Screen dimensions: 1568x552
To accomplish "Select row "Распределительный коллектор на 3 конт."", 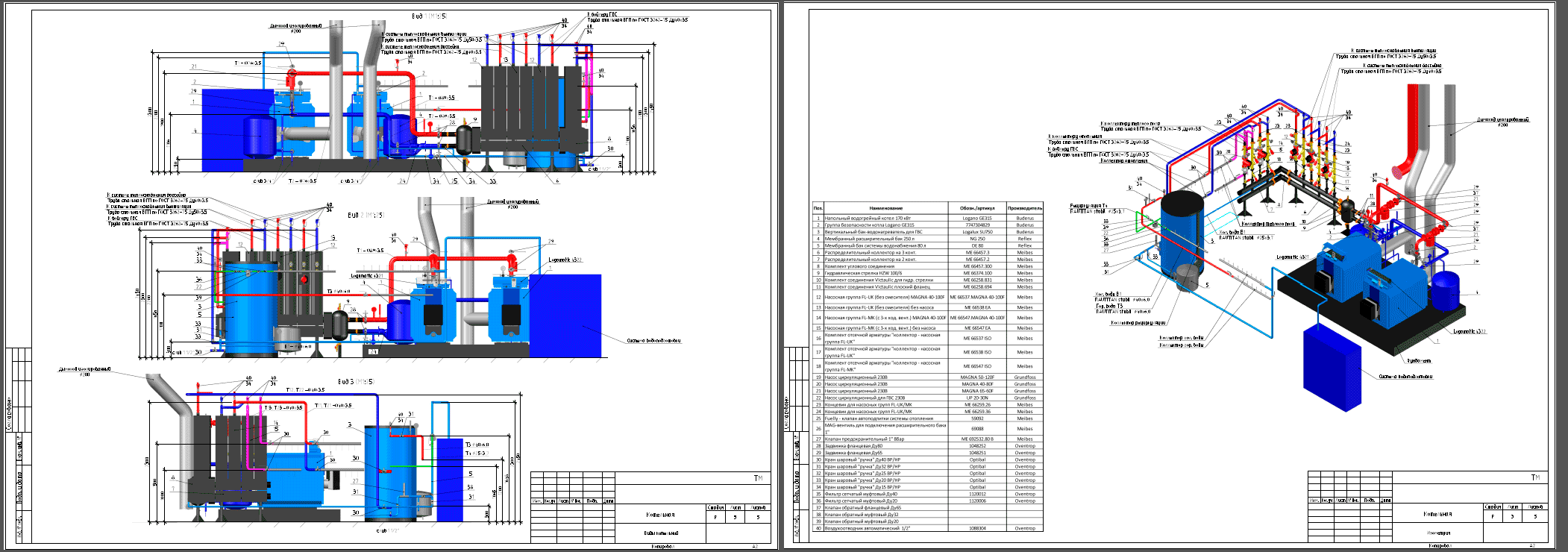I will [x=928, y=253].
